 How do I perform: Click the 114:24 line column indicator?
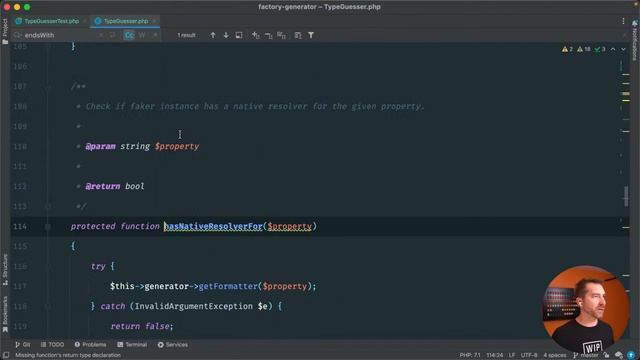(x=495, y=356)
